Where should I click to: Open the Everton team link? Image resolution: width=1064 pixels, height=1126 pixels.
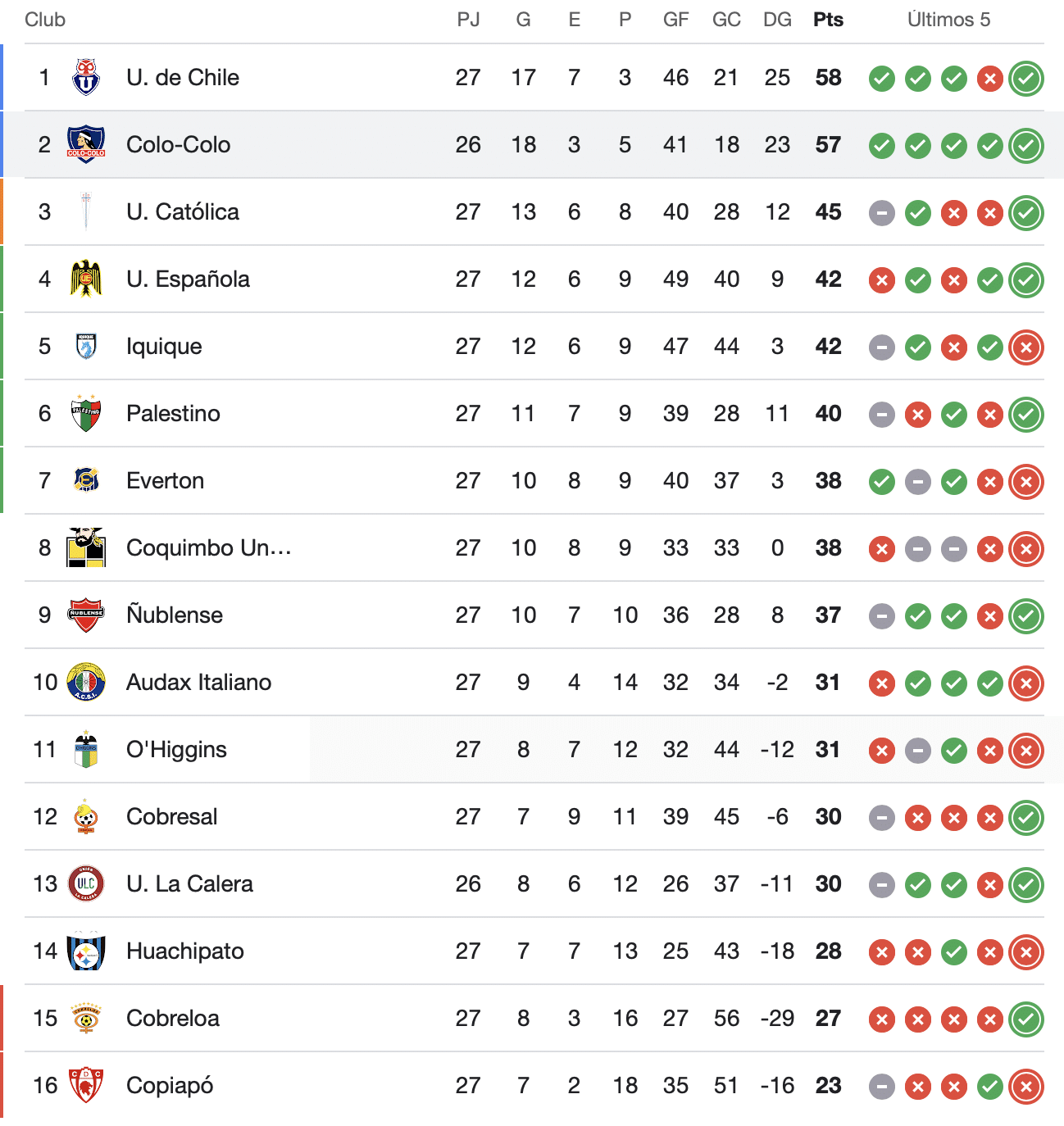tap(165, 481)
